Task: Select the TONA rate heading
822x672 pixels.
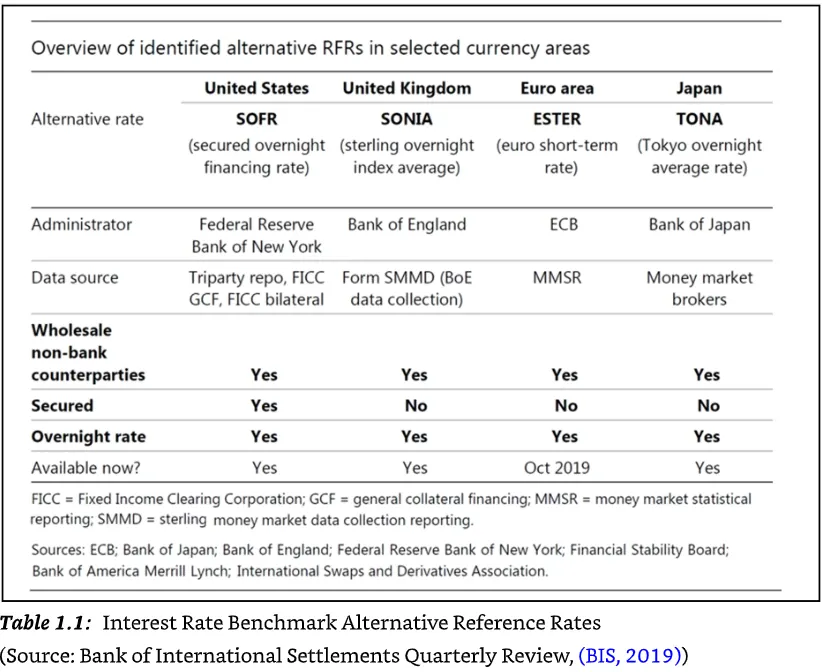Action: pyautogui.click(x=699, y=119)
